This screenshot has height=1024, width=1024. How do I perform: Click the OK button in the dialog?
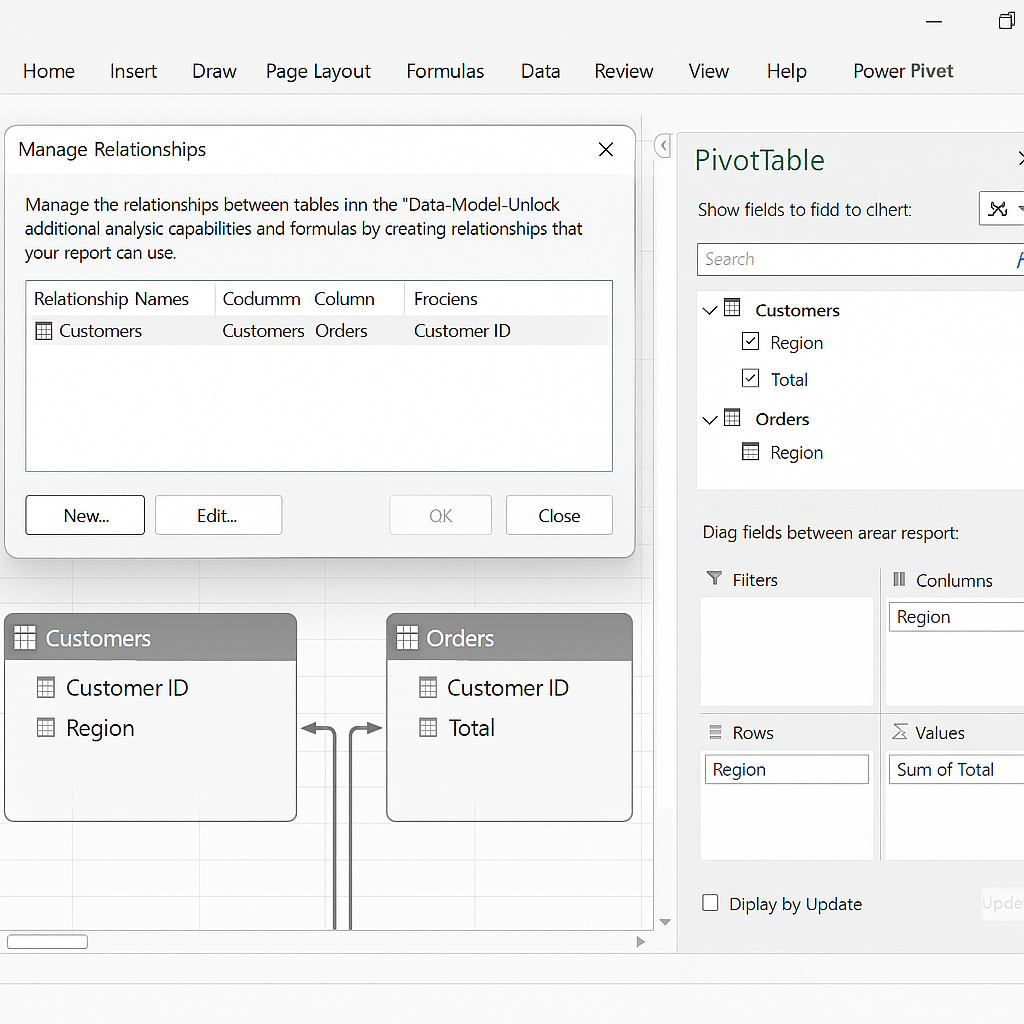(441, 515)
